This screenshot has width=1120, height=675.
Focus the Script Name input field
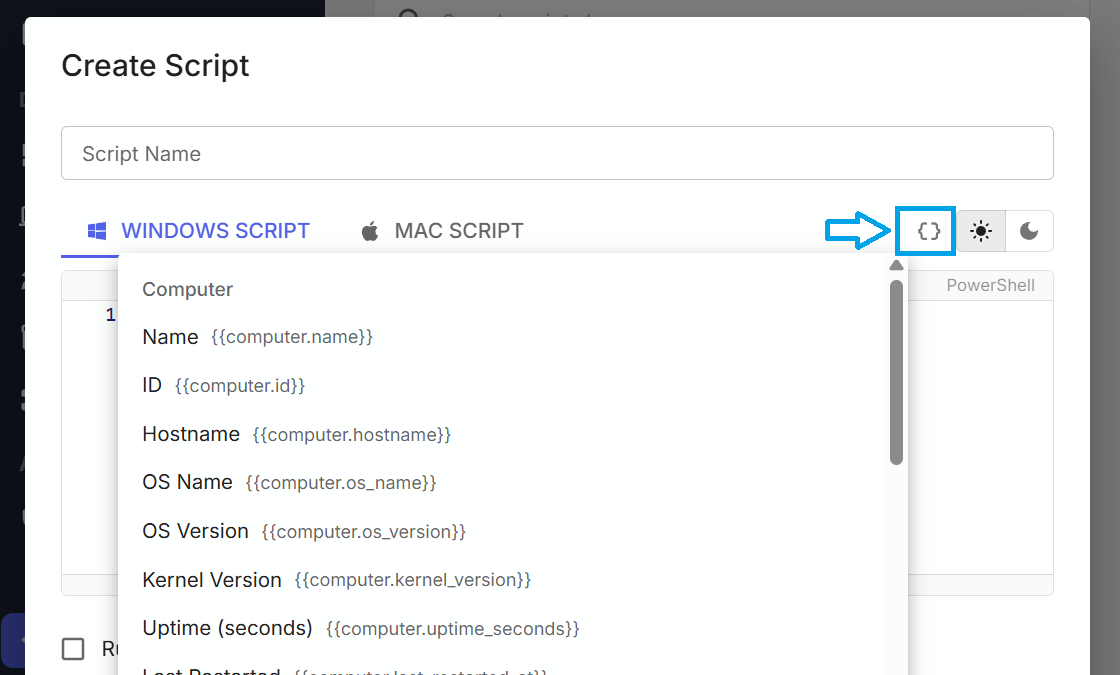point(556,153)
